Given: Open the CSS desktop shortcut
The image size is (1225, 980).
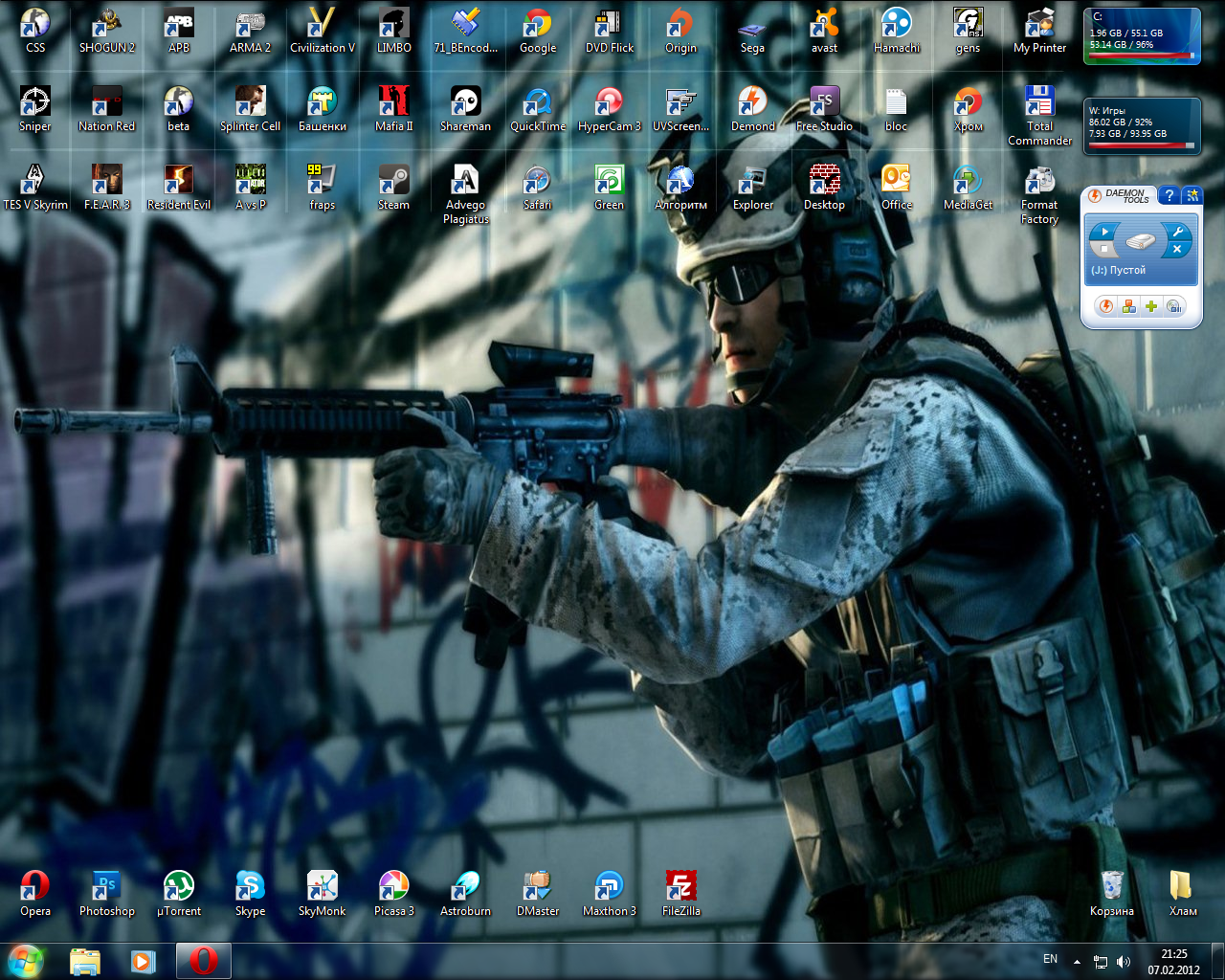Looking at the screenshot, I should pyautogui.click(x=35, y=31).
